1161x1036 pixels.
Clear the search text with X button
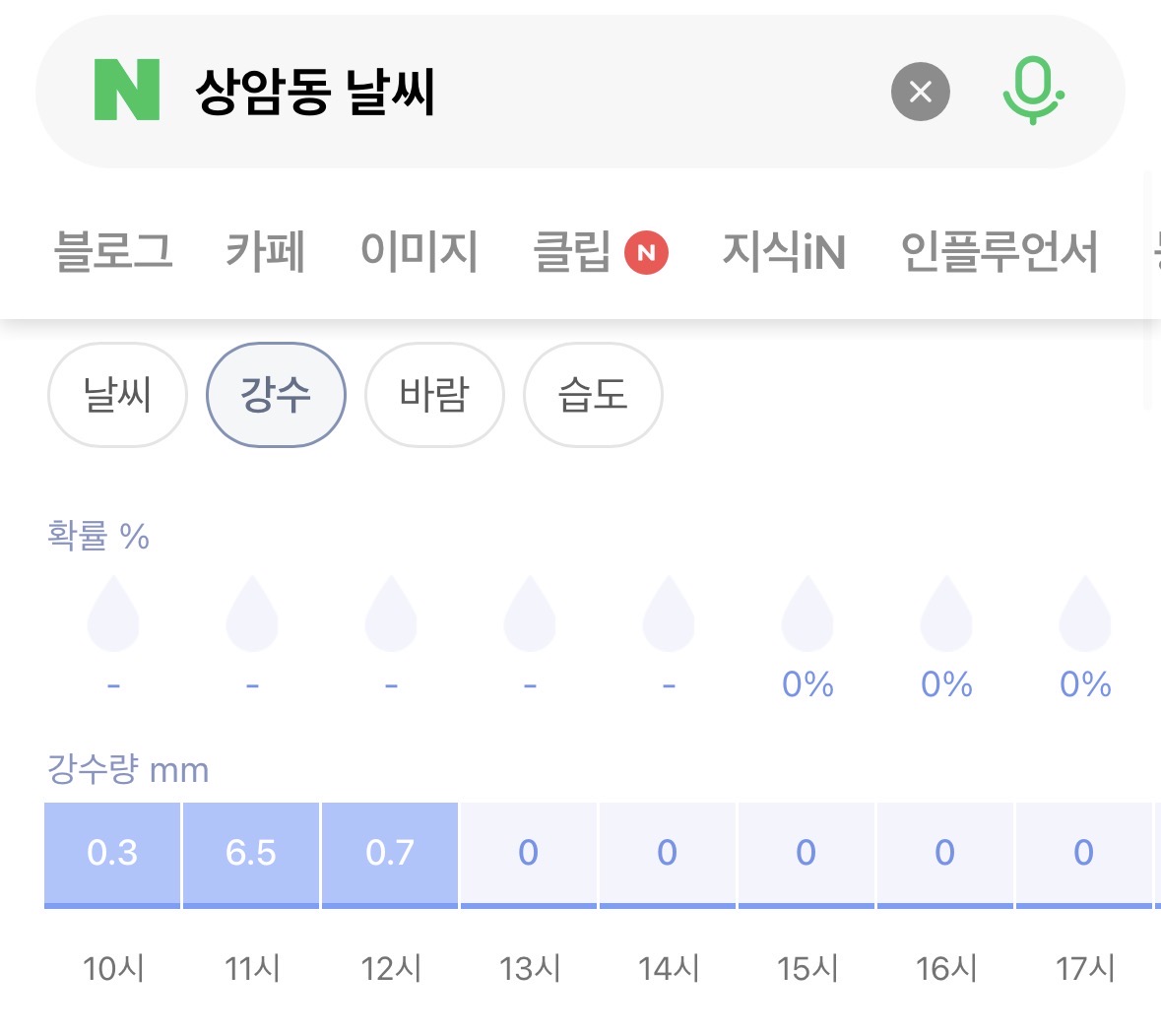tap(920, 92)
